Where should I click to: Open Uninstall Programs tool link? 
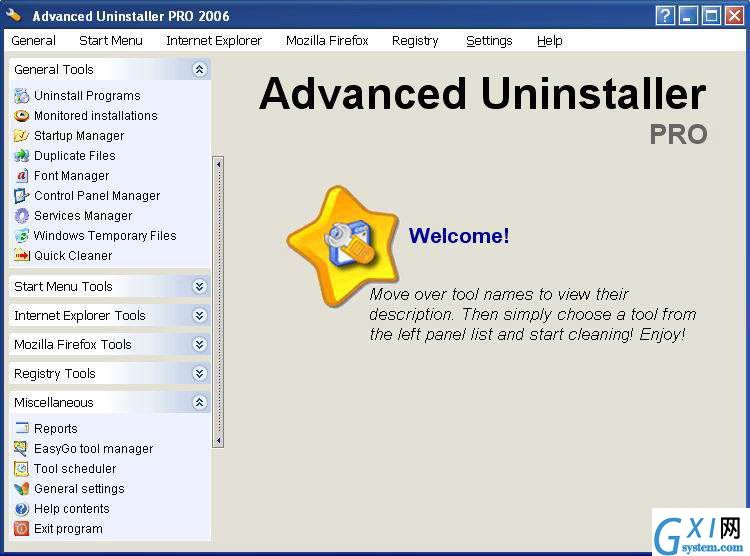click(87, 96)
